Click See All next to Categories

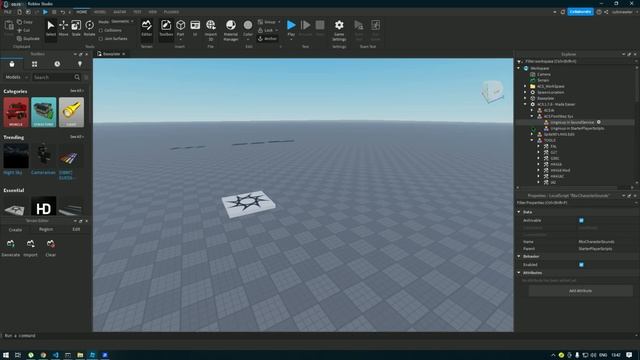(x=76, y=91)
